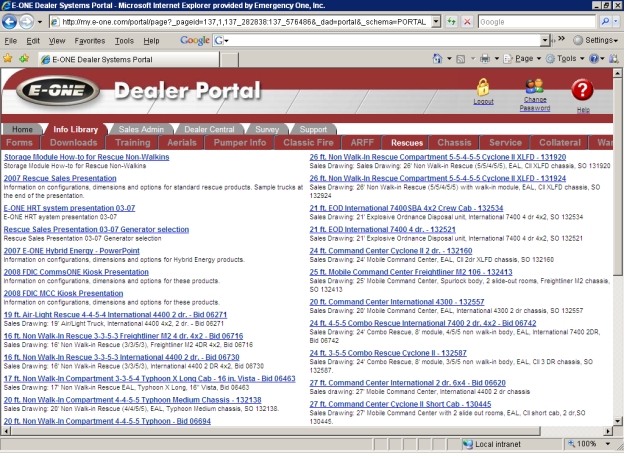Open the Home button dropdown arrow
Screen dimensions: 624x453
(x=449, y=59)
